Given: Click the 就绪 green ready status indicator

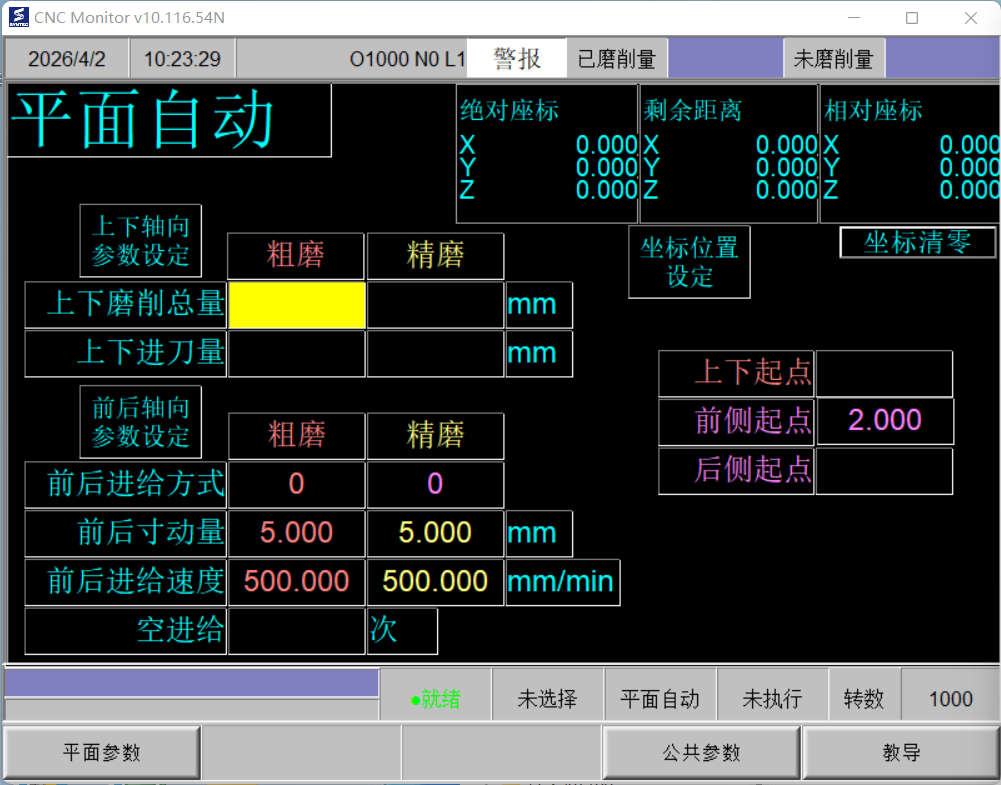Looking at the screenshot, I should pos(436,699).
